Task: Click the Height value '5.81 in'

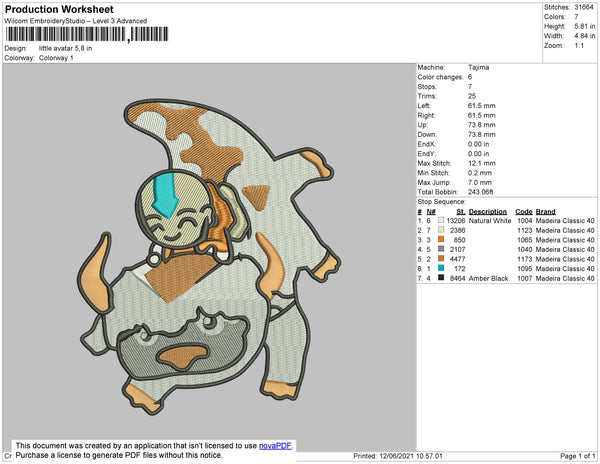Action: pyautogui.click(x=585, y=26)
